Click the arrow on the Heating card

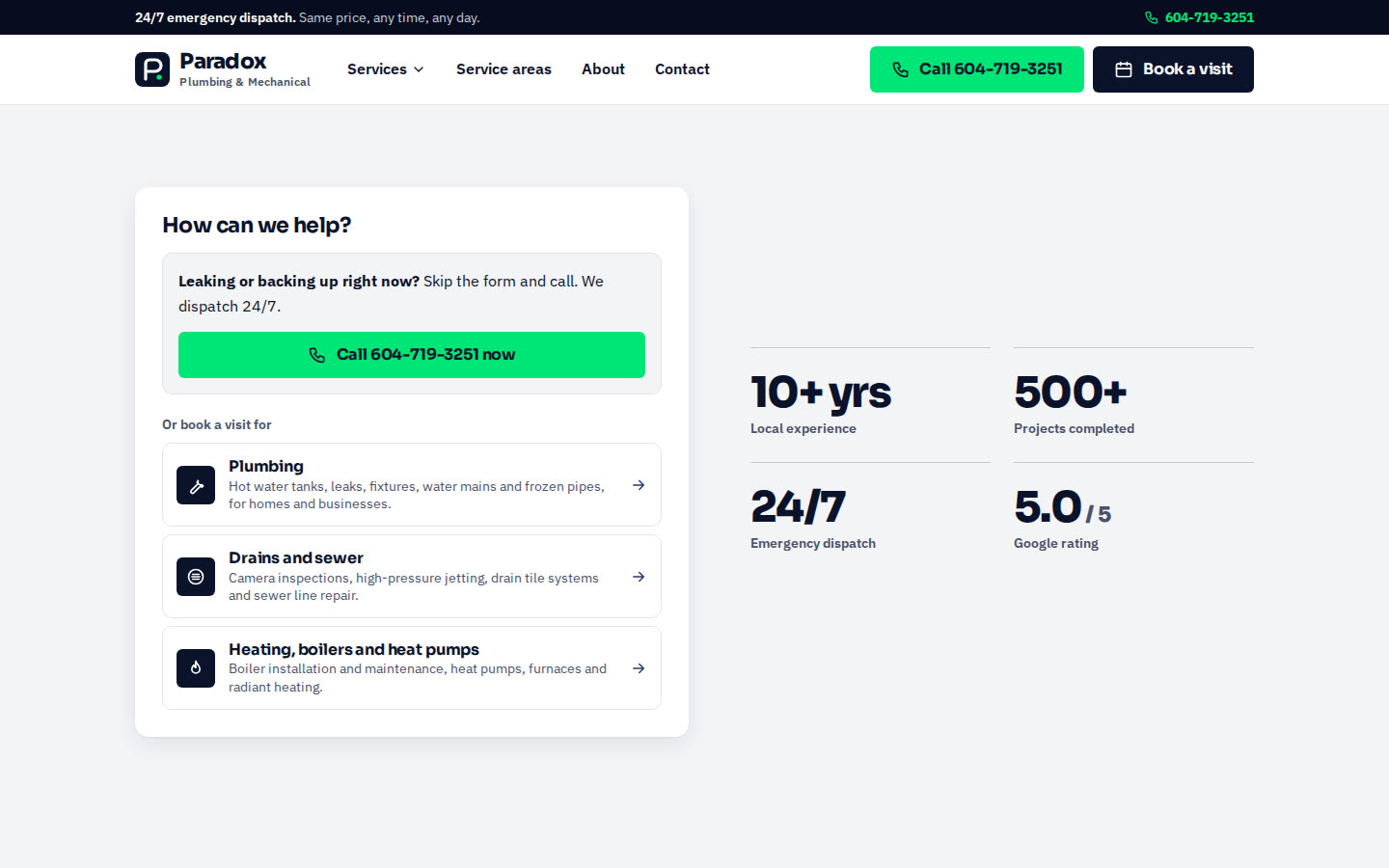(639, 668)
